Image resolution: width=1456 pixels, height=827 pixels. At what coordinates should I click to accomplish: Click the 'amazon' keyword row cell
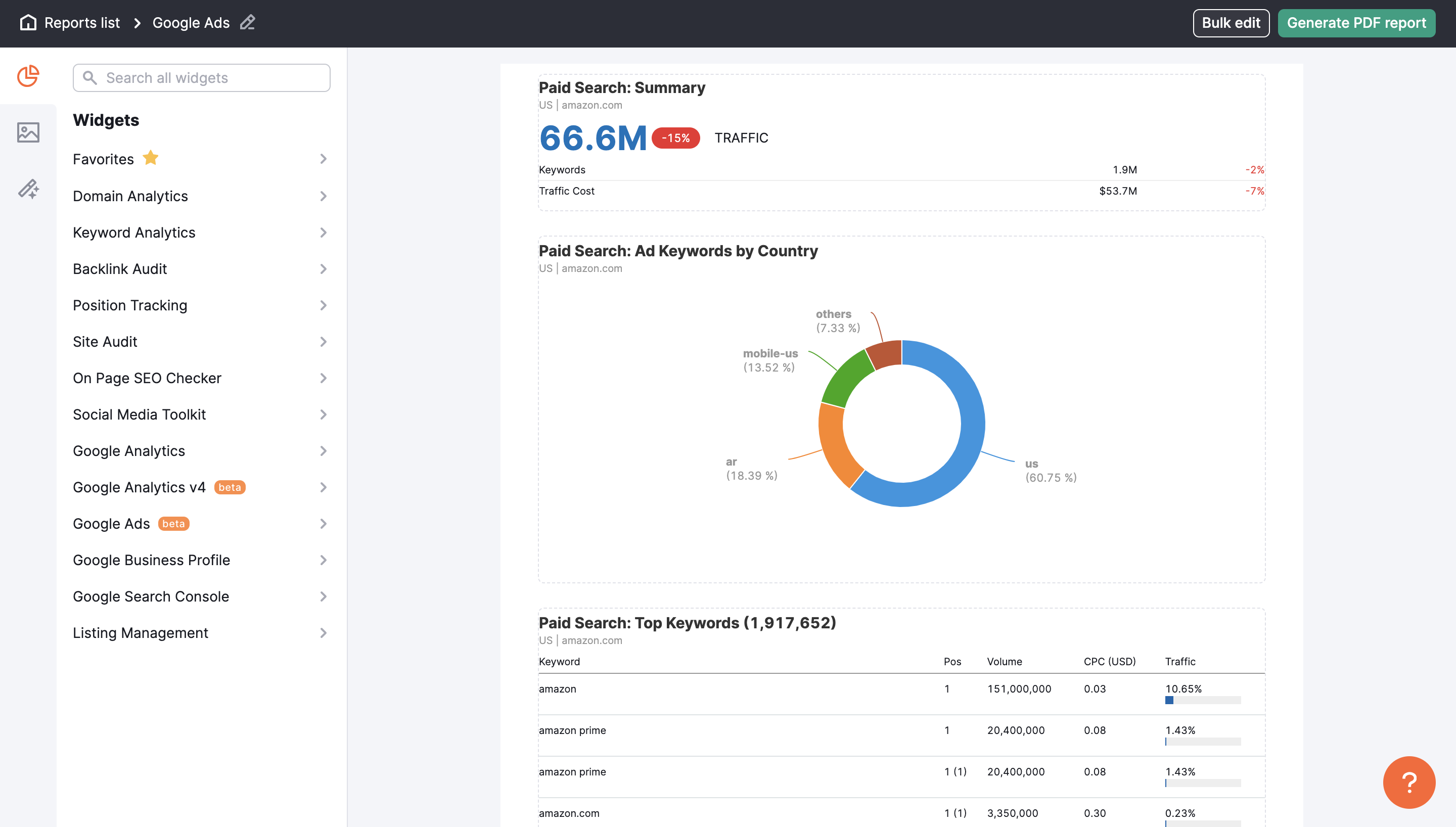557,688
